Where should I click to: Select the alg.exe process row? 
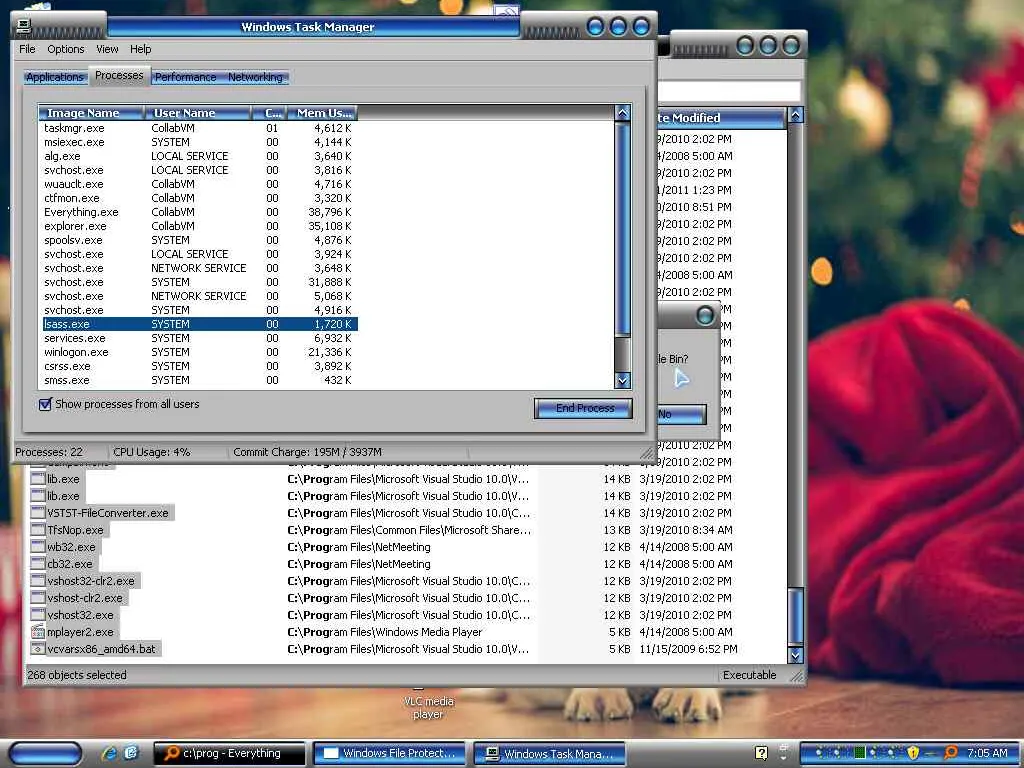tap(198, 156)
